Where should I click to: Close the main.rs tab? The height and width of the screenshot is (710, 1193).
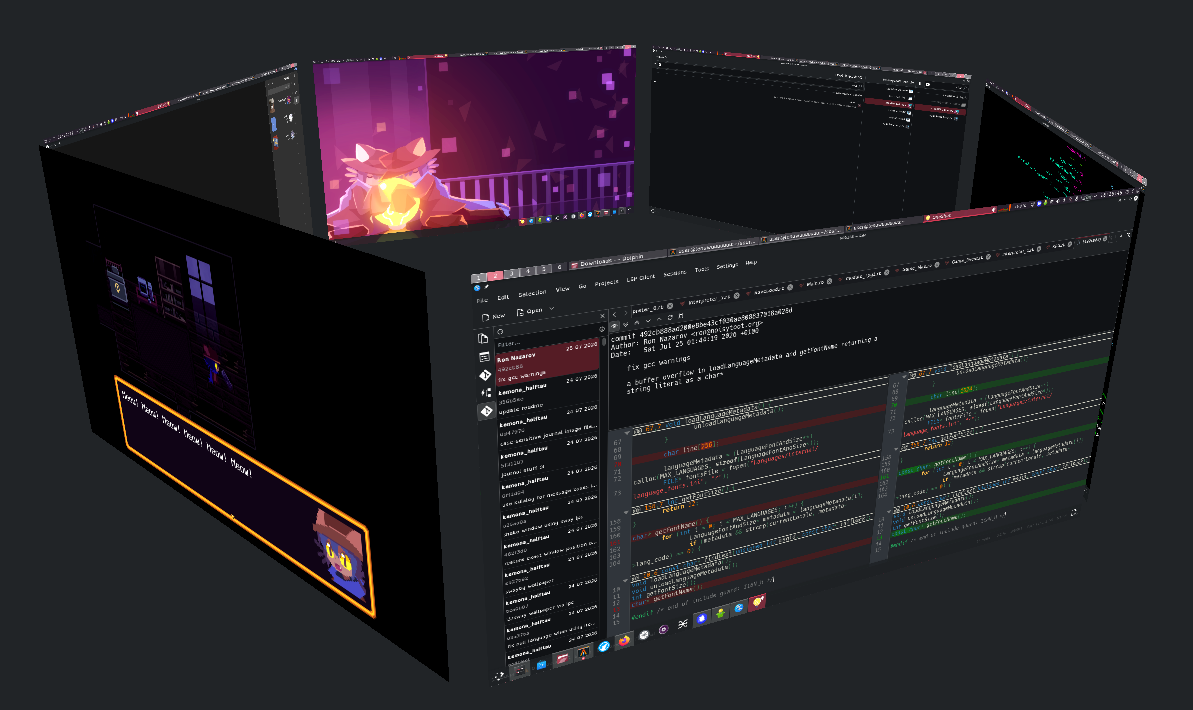pos(829,282)
